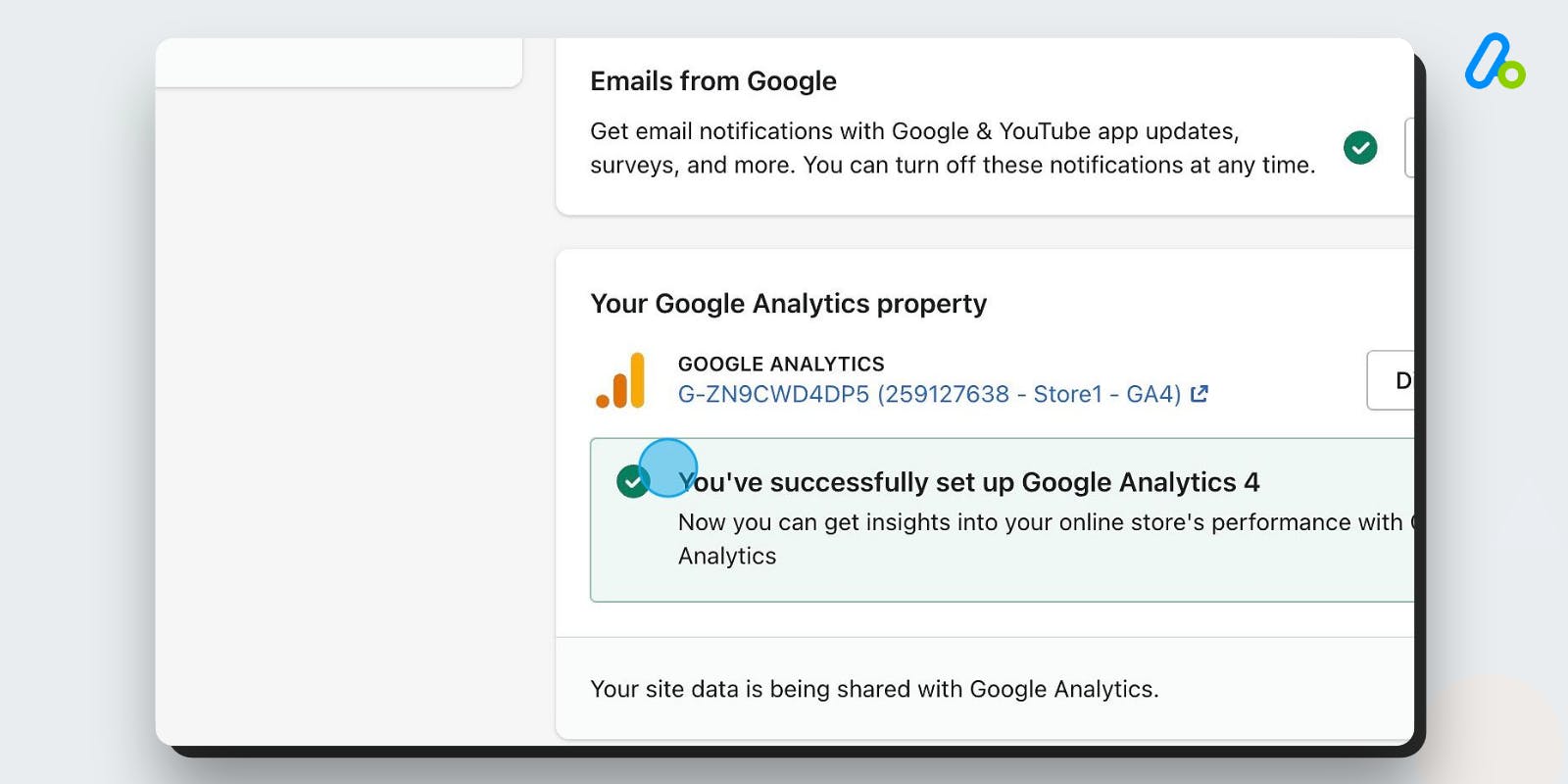Click the site data sharing footer text

[x=873, y=689]
